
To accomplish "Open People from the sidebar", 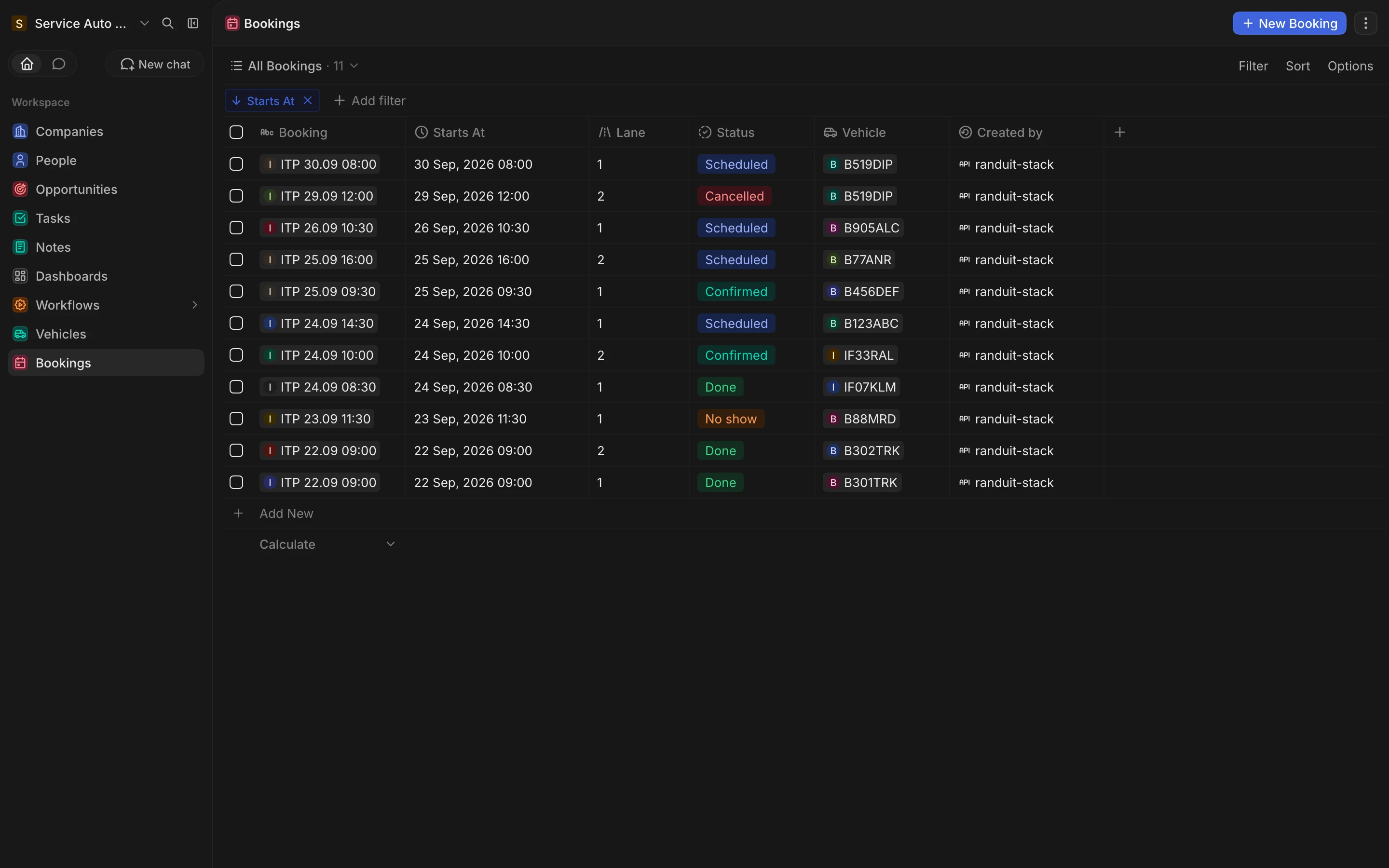I will 106,160.
